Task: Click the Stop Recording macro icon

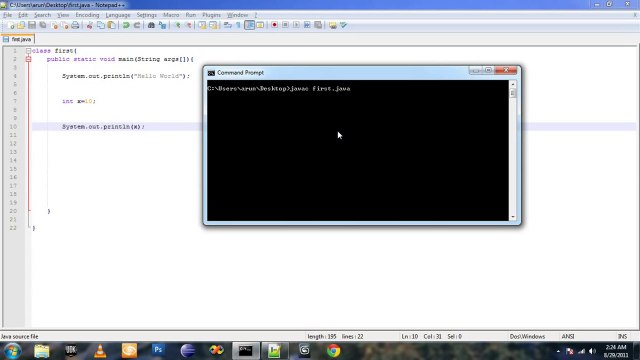Action: click(285, 25)
